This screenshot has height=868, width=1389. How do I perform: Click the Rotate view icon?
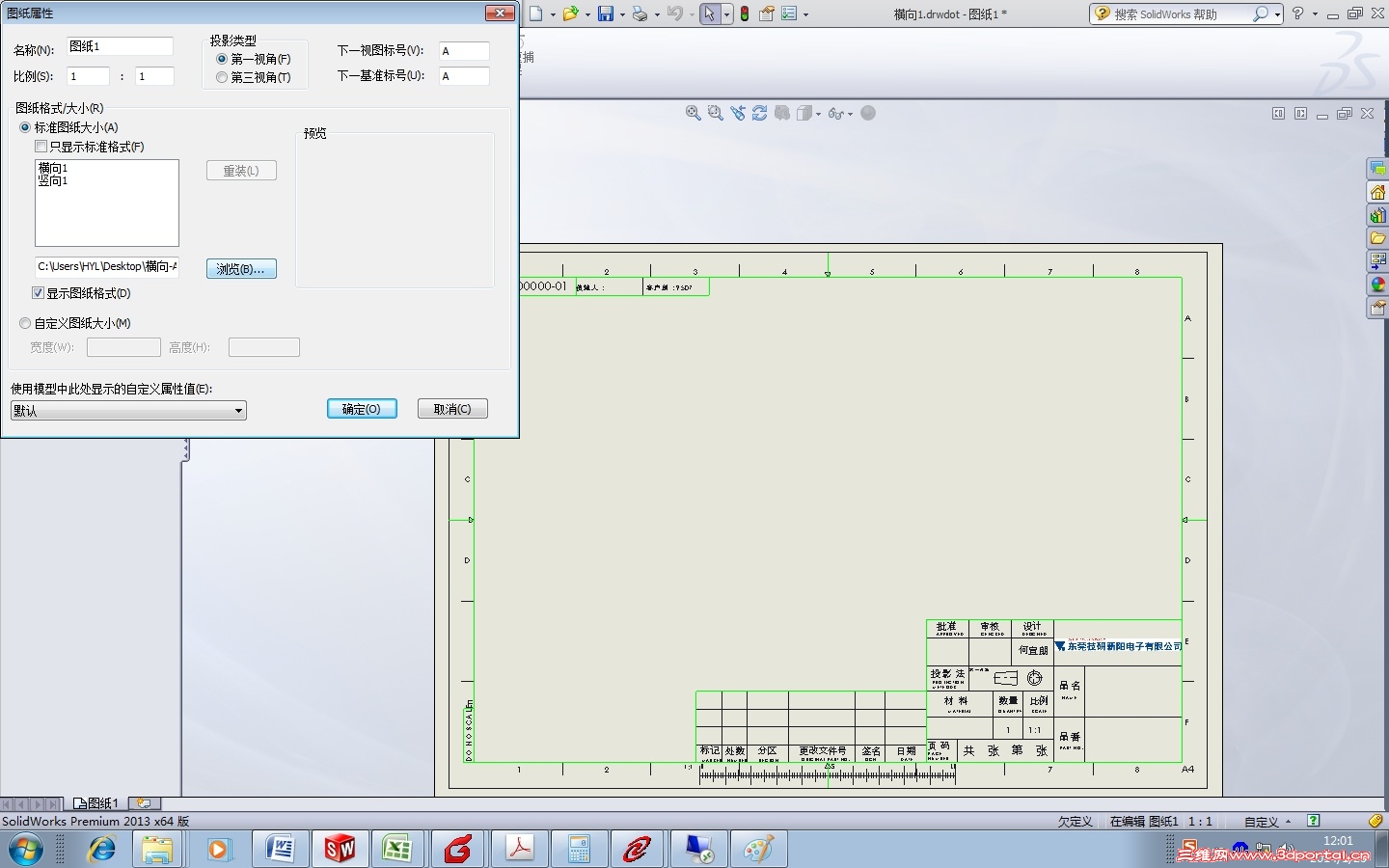click(760, 113)
